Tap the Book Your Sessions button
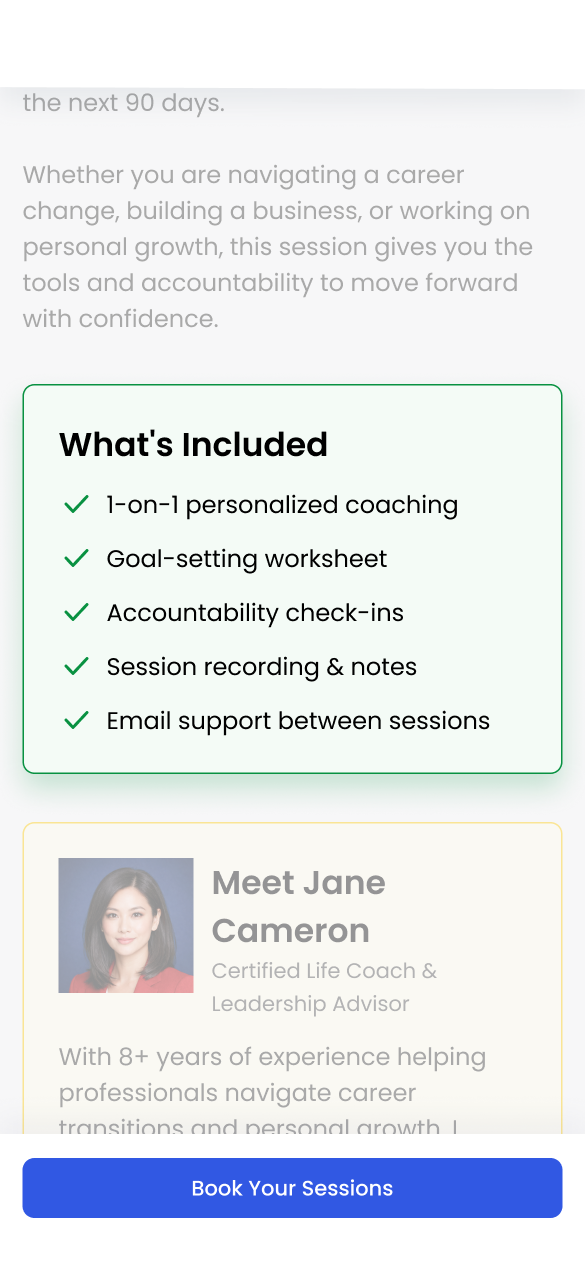The height and width of the screenshot is (1266, 585). click(x=292, y=1188)
